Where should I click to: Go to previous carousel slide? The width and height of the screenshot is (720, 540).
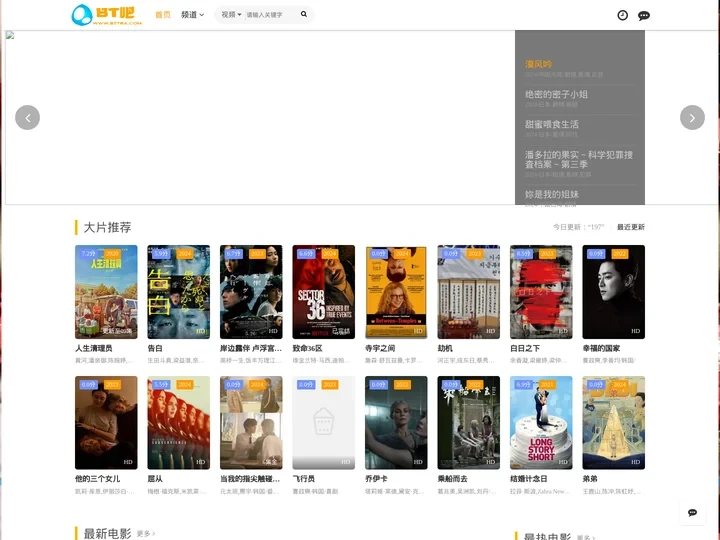(28, 118)
